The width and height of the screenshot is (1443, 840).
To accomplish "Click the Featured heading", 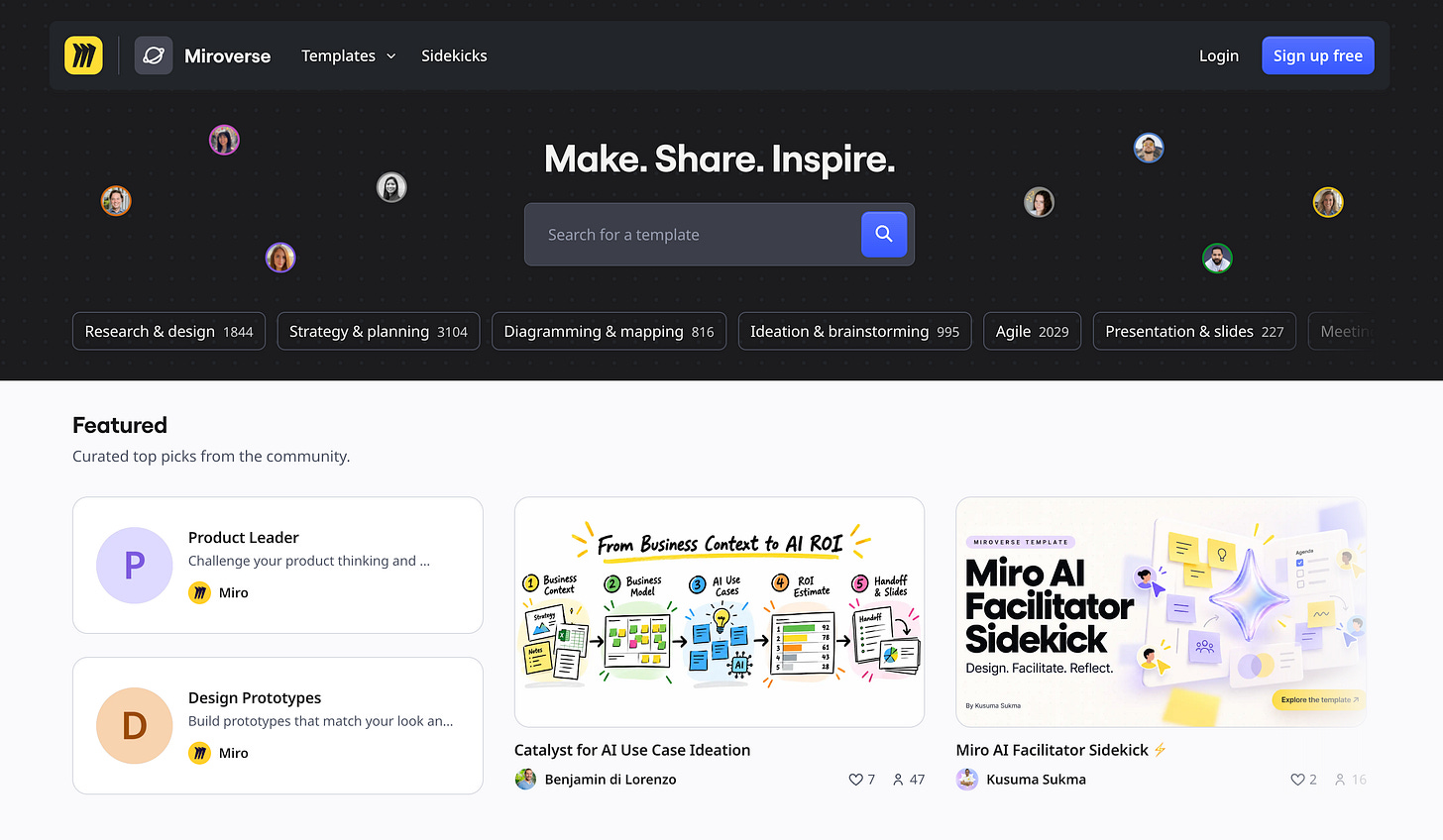I will pos(120,425).
